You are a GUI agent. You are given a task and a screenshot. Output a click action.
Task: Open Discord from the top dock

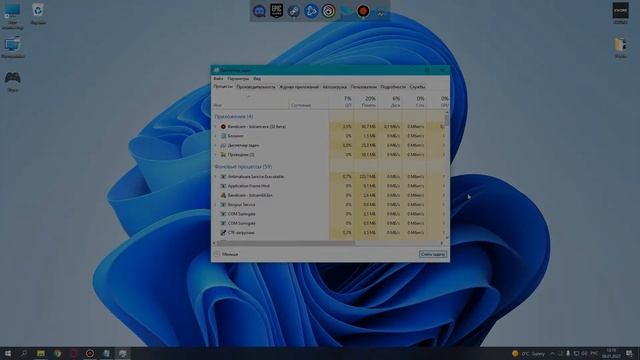[x=259, y=11]
